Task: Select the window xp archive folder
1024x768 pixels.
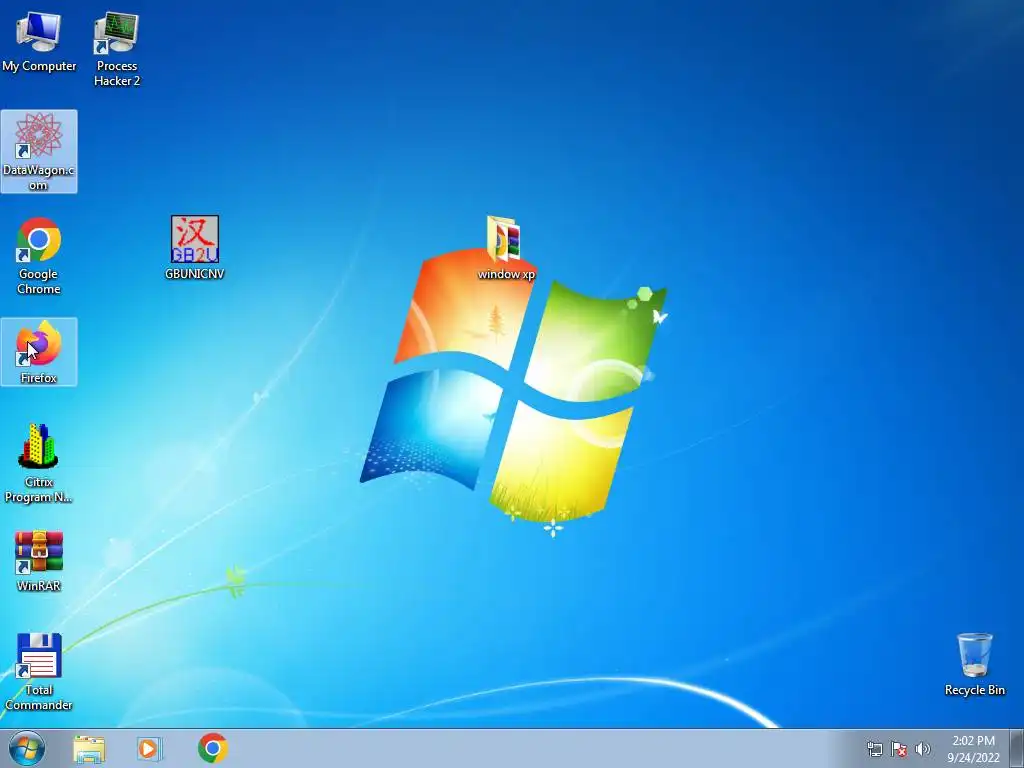Action: point(505,248)
